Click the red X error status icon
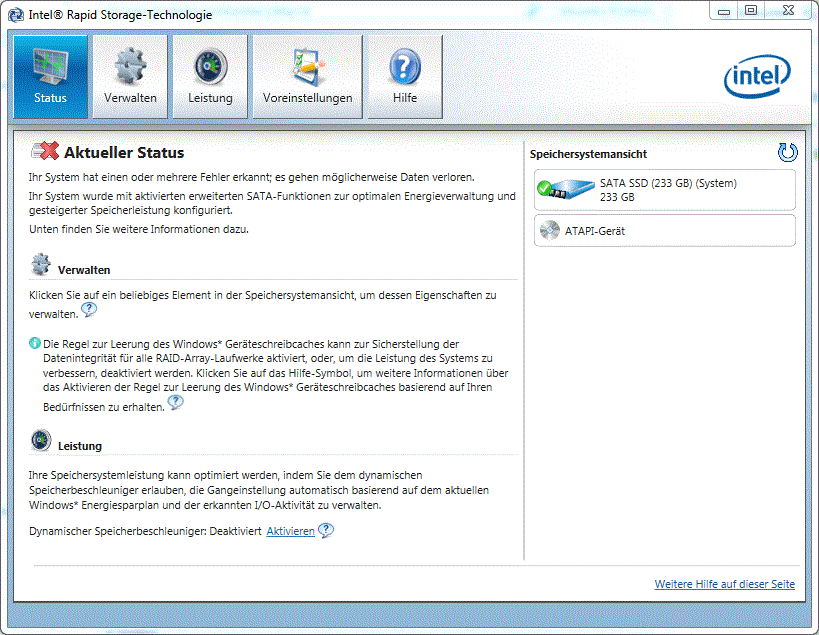The height and width of the screenshot is (635, 819). 45,151
